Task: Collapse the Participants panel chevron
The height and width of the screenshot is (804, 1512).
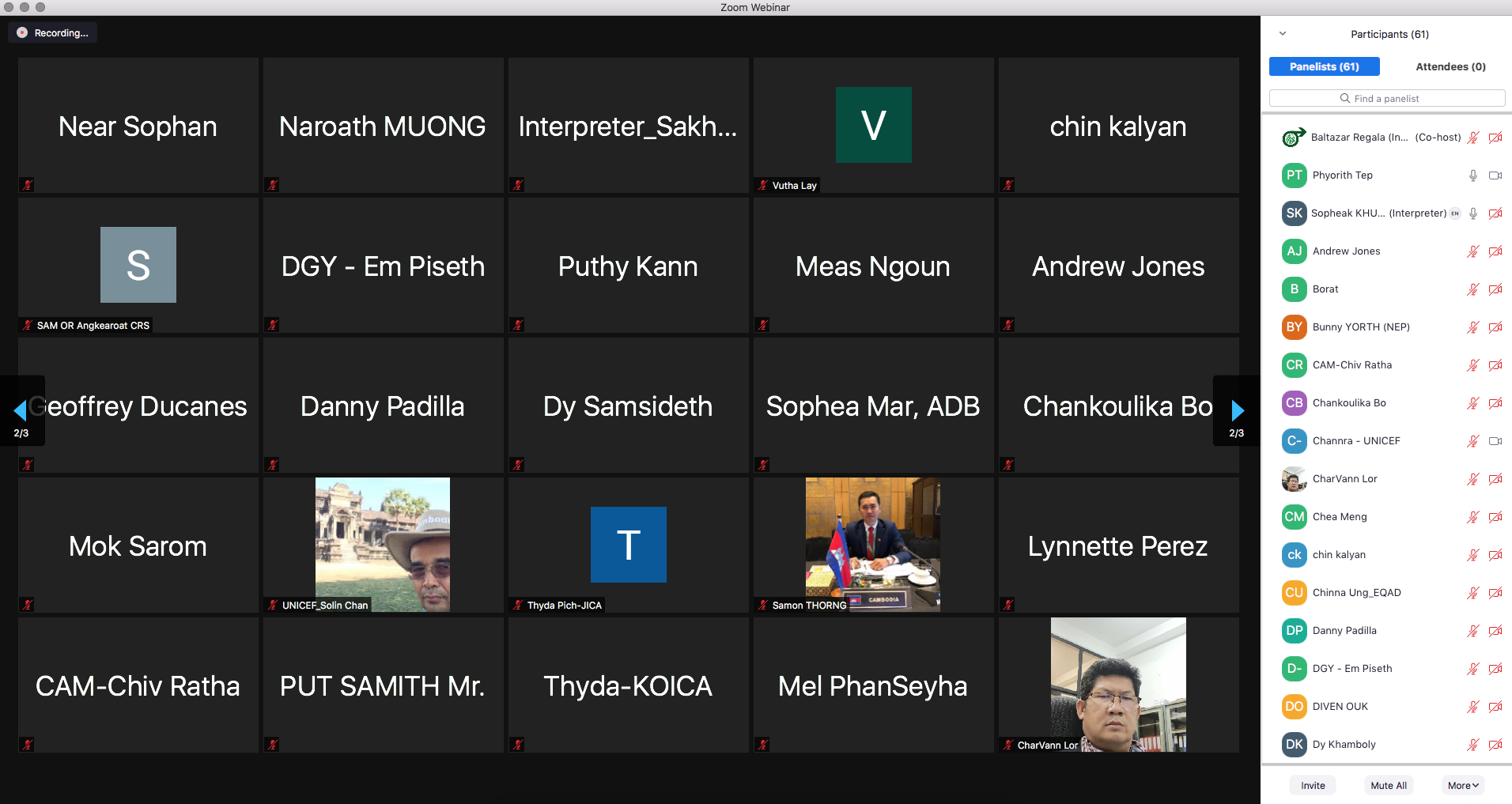Action: [1283, 34]
